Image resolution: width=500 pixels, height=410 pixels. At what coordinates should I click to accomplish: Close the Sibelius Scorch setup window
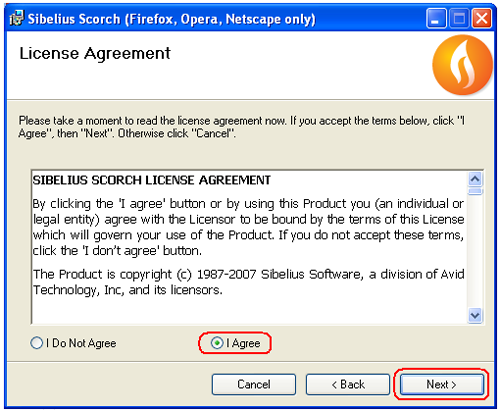pos(482,18)
